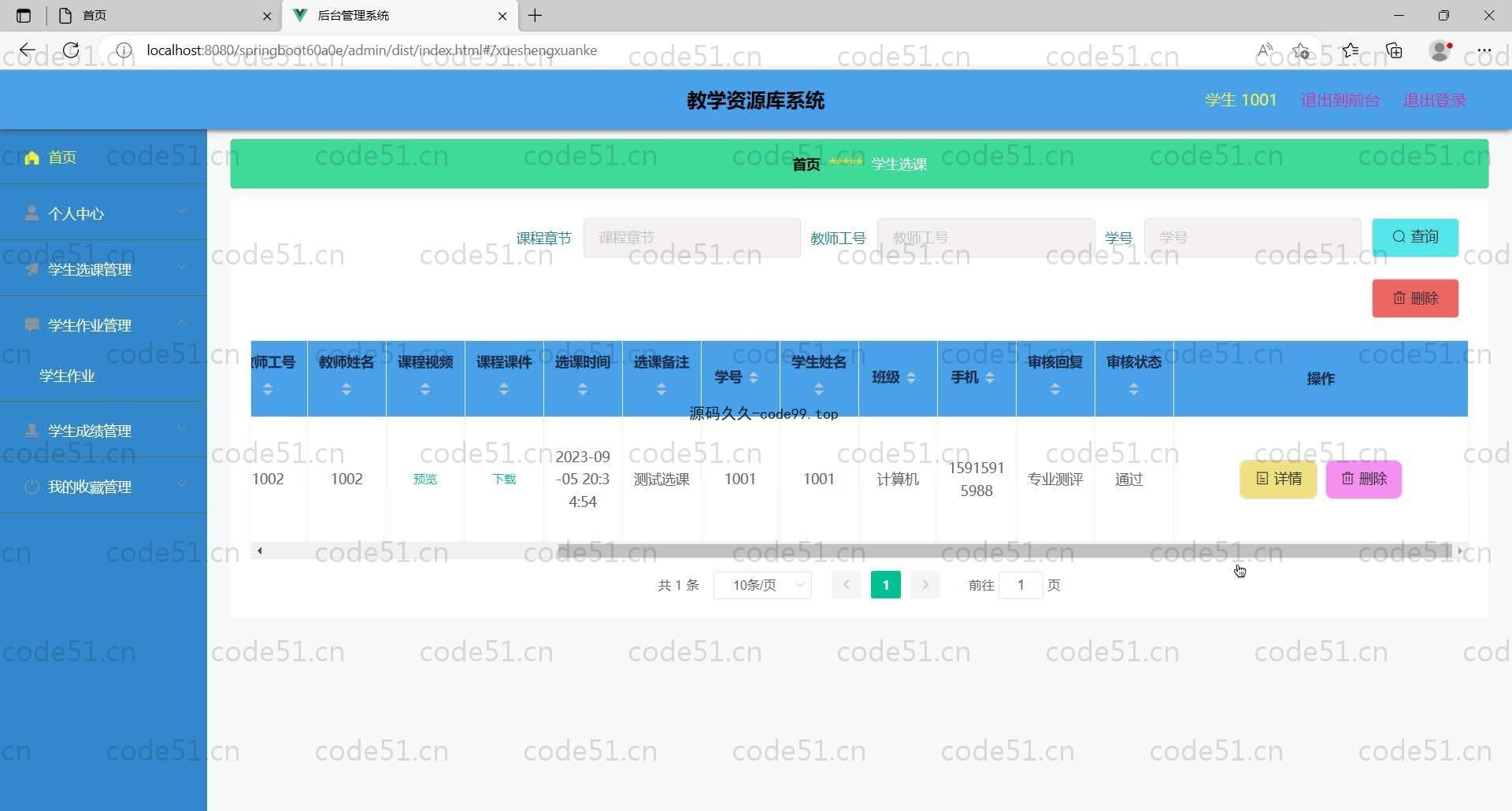
Task: Open the favorites list icon
Action: 1350,50
